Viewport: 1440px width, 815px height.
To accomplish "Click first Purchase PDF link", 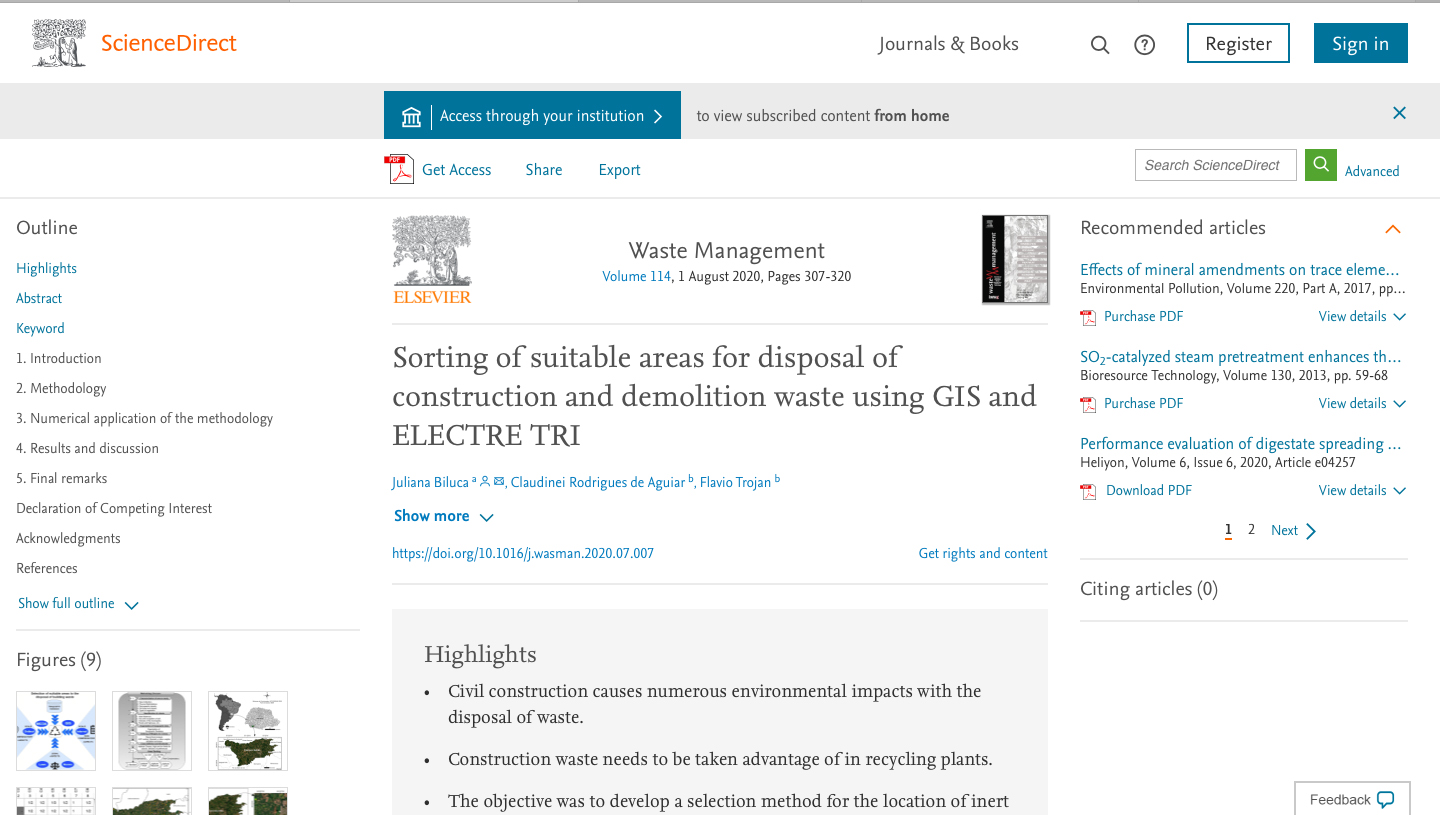I will [1143, 317].
